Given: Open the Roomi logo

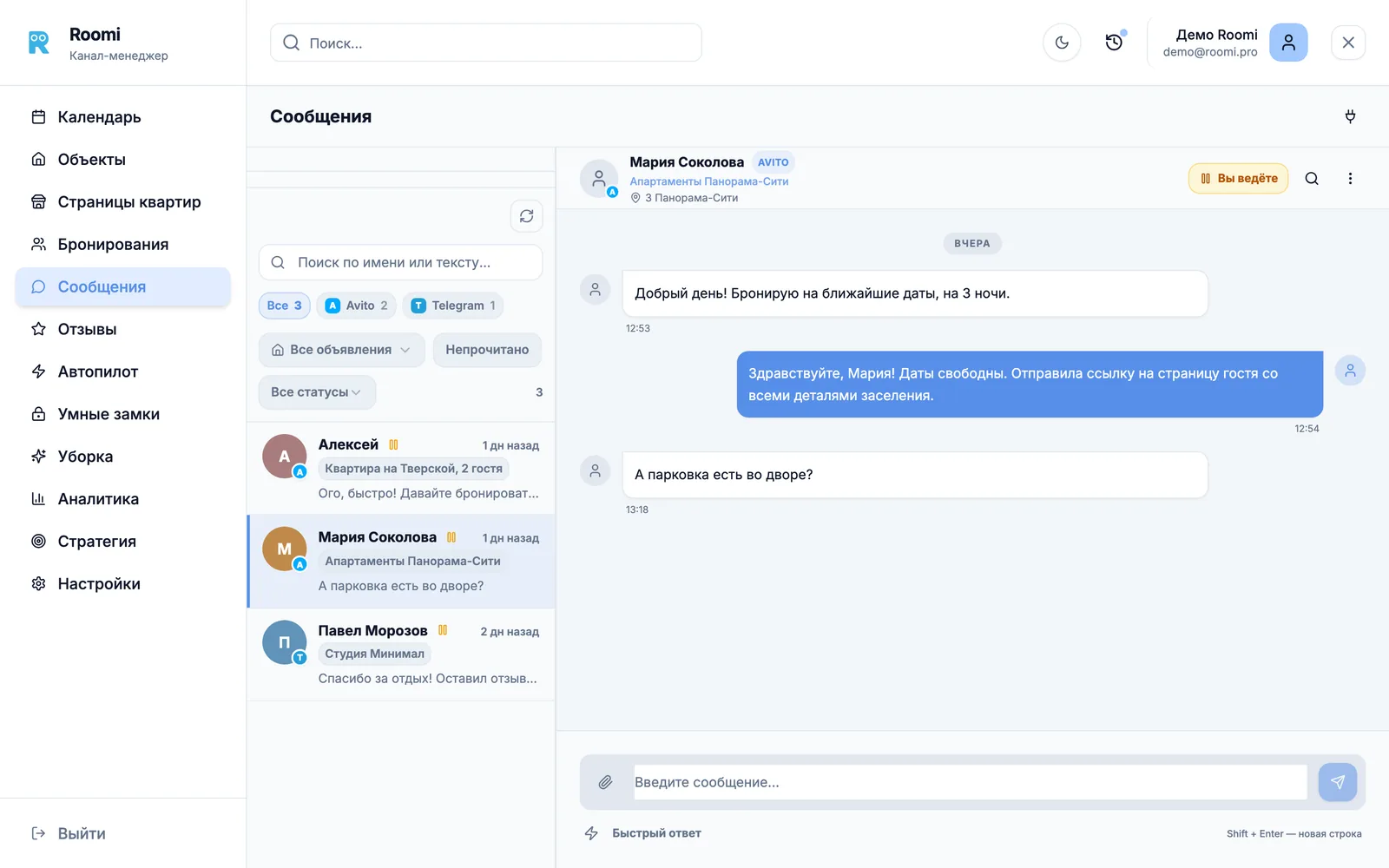Looking at the screenshot, I should pos(39,43).
